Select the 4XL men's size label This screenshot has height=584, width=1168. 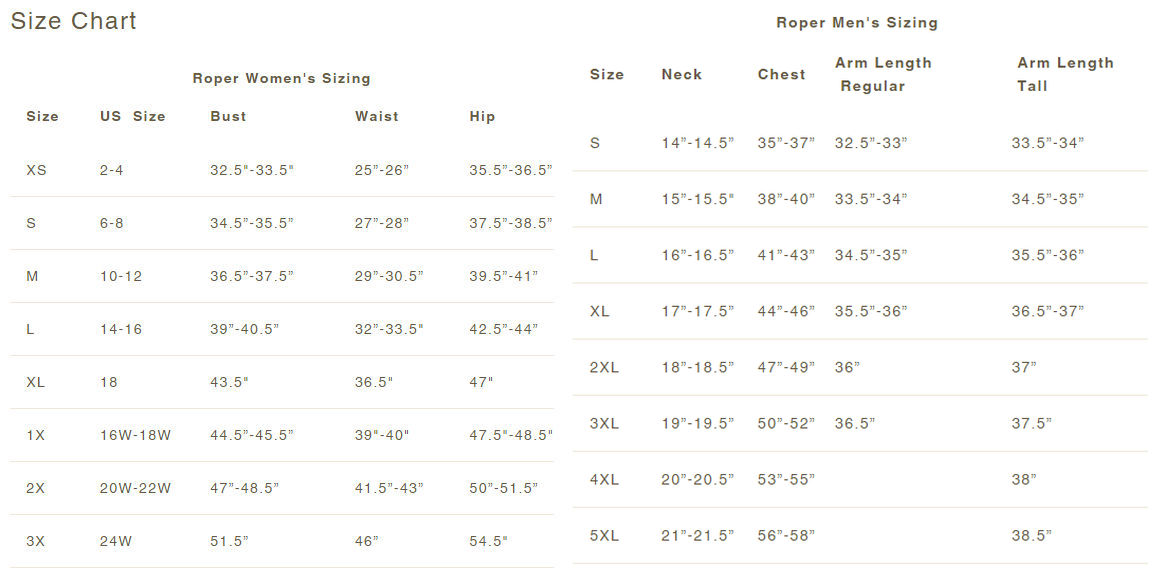[x=604, y=479]
